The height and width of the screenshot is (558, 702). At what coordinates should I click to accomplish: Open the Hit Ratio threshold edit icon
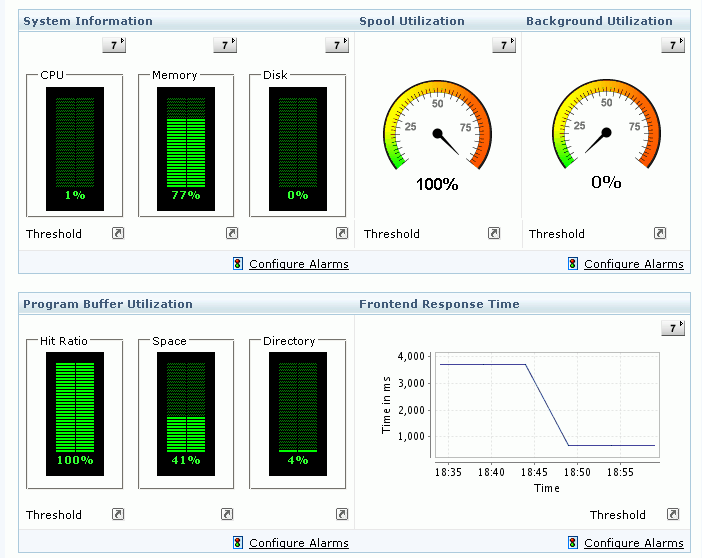pyautogui.click(x=118, y=514)
